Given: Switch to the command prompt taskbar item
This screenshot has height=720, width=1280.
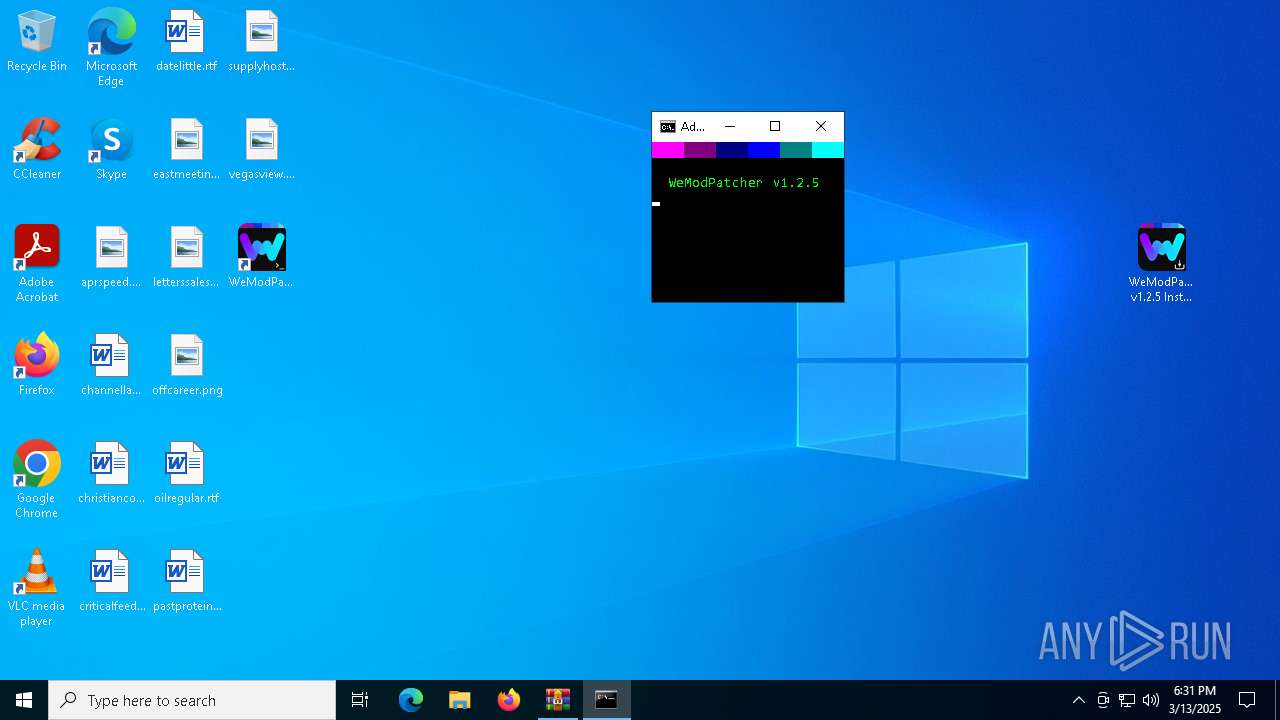Looking at the screenshot, I should (x=606, y=700).
